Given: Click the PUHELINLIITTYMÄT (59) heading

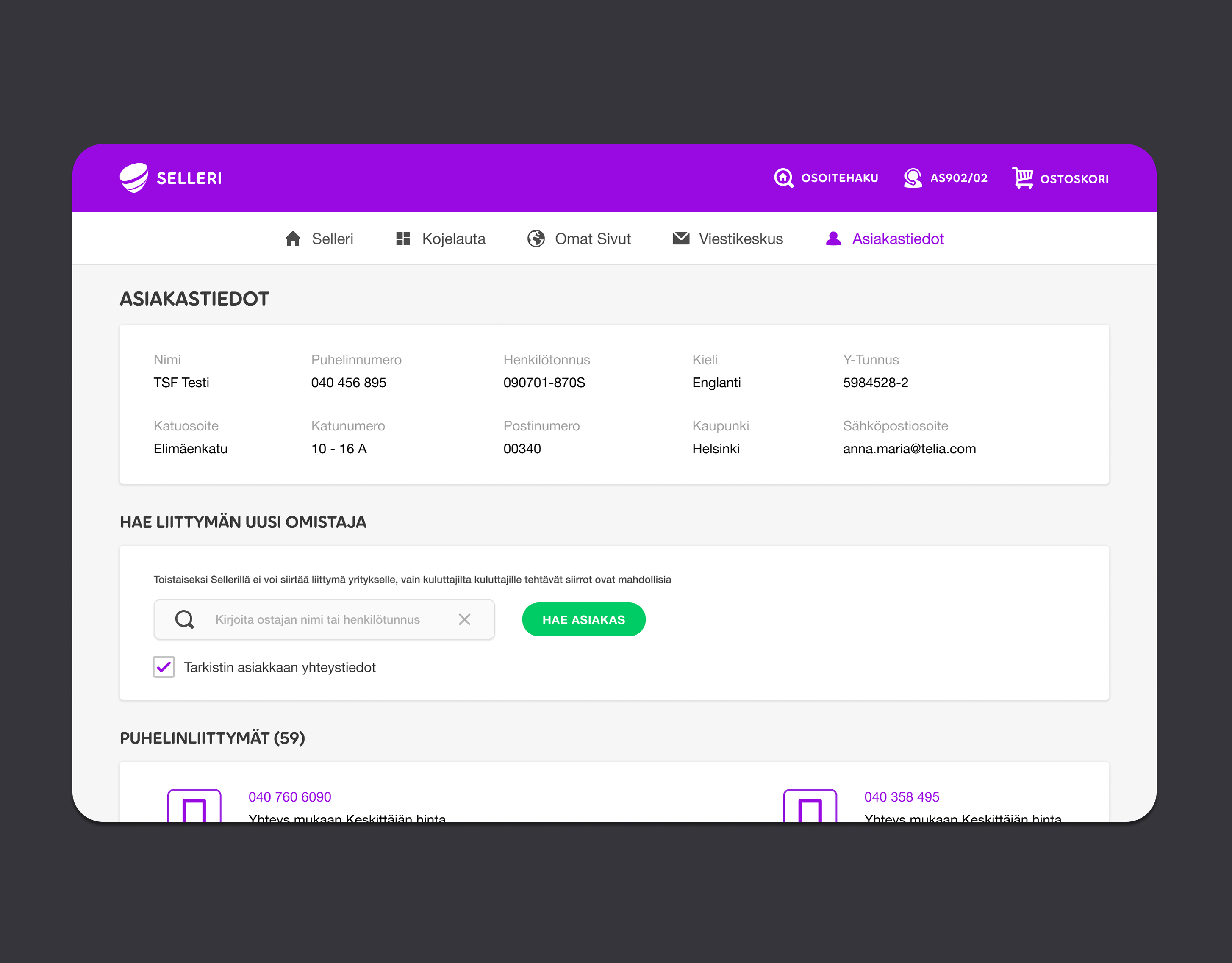Looking at the screenshot, I should pyautogui.click(x=213, y=738).
